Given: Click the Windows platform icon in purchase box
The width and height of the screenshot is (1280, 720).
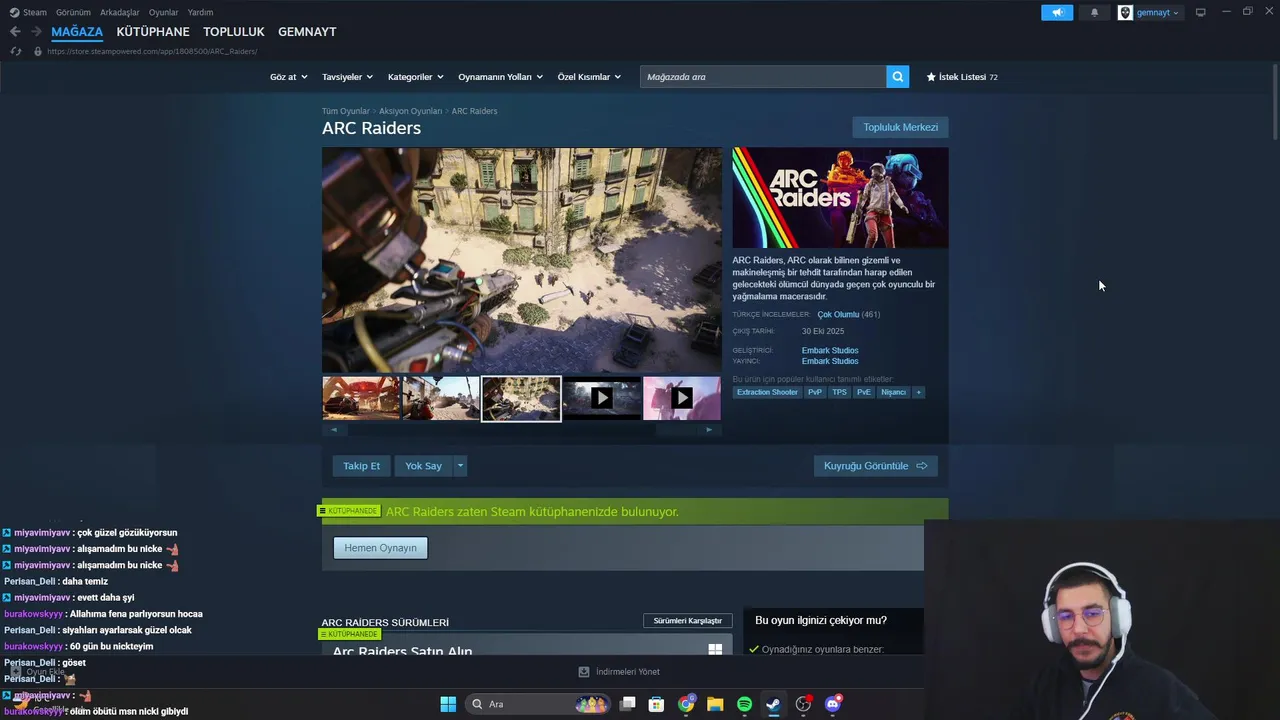Looking at the screenshot, I should [715, 650].
